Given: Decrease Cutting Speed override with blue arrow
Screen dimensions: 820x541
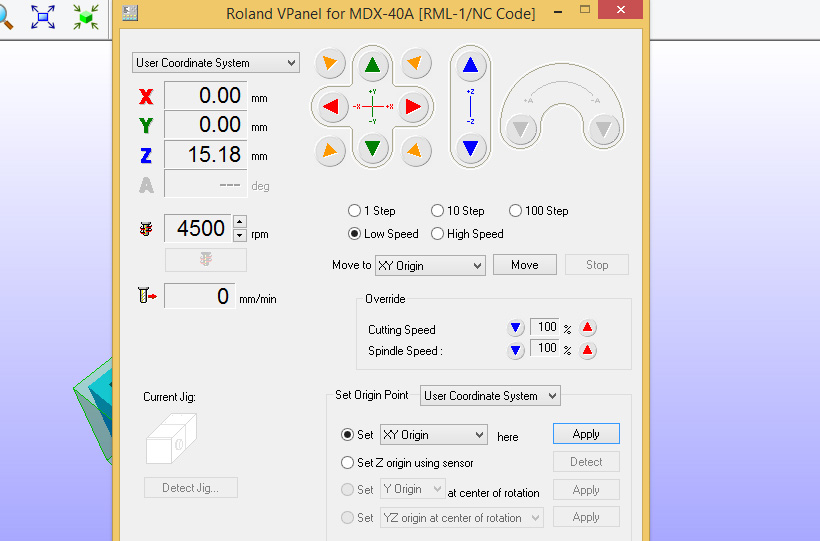Looking at the screenshot, I should pyautogui.click(x=516, y=328).
